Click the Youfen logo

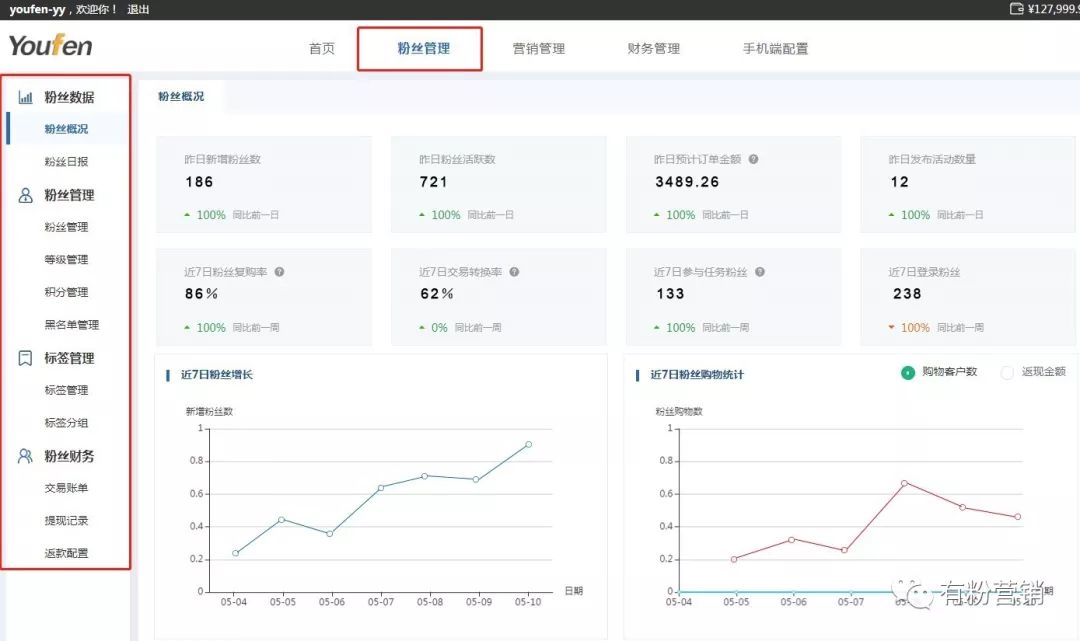click(50, 46)
